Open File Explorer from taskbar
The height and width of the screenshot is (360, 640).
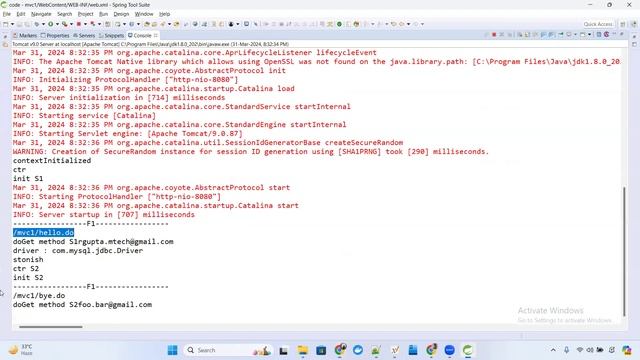click(302, 350)
